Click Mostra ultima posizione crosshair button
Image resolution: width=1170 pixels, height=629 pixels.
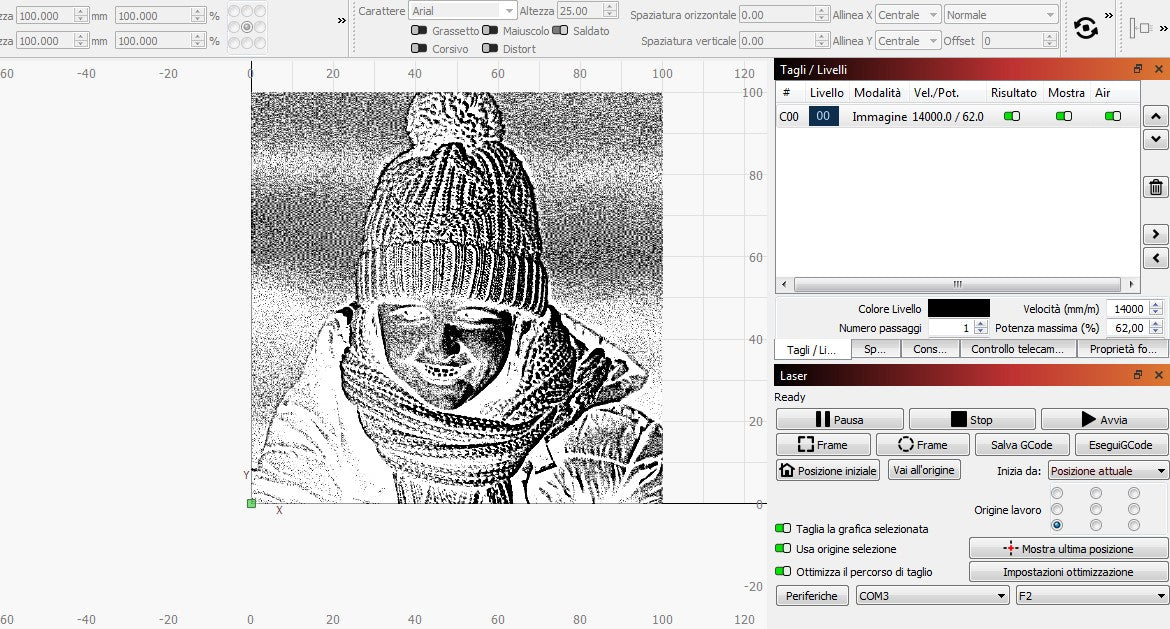(1068, 549)
